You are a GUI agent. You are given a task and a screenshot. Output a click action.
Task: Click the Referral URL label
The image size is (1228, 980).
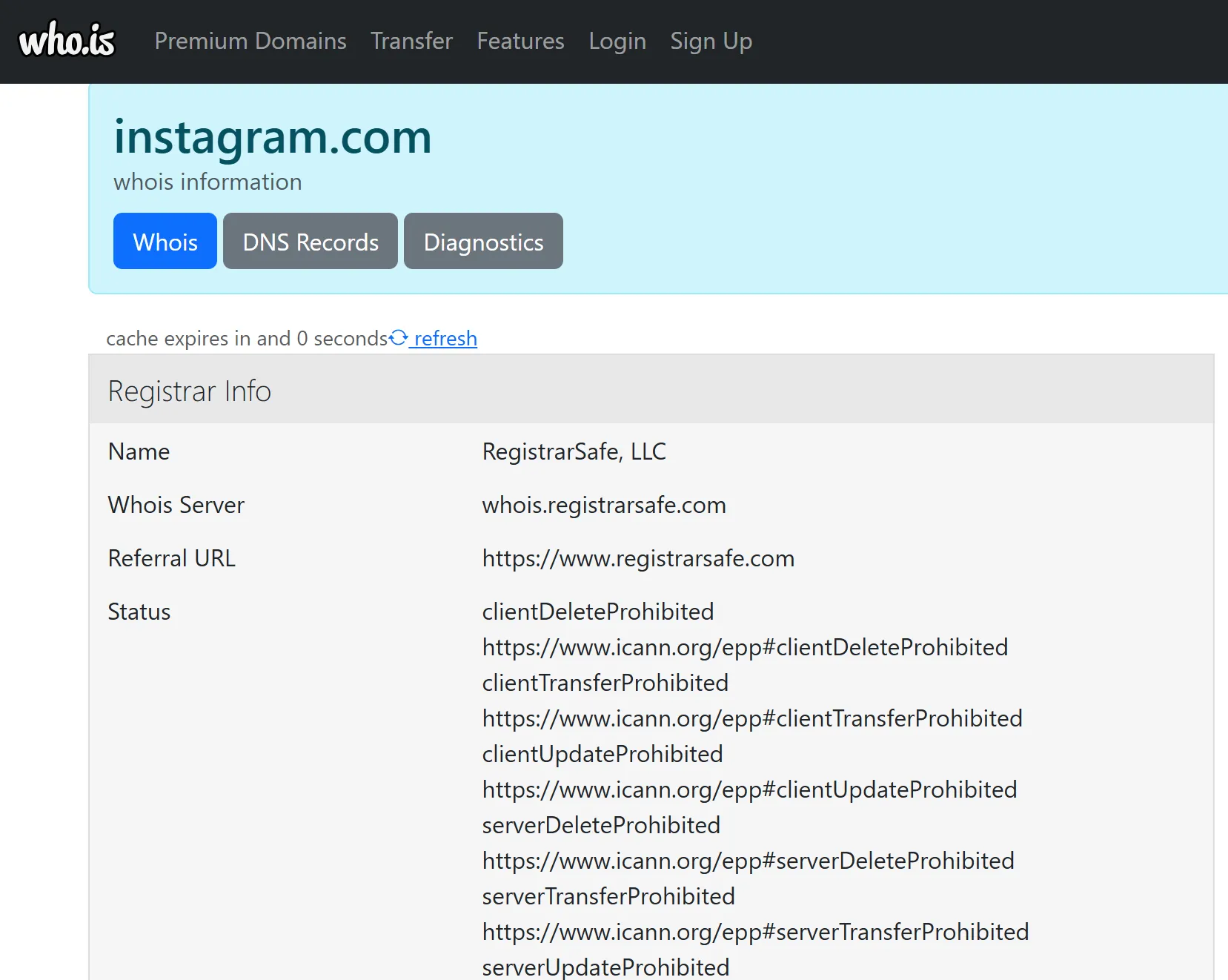click(x=172, y=558)
